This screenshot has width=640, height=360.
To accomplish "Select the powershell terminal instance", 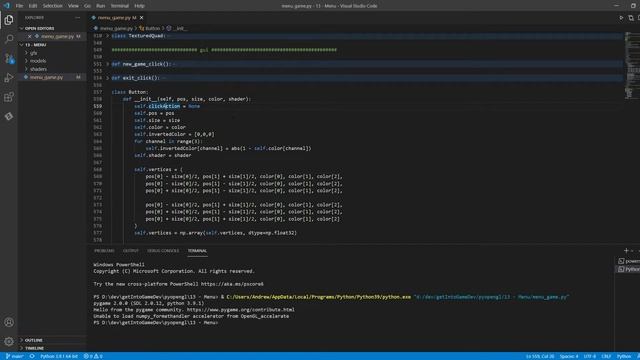I will click(628, 261).
